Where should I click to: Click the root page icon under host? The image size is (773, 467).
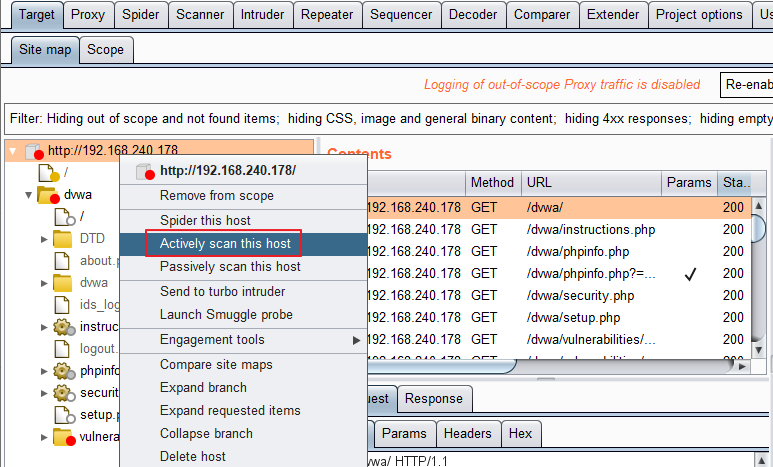click(x=48, y=173)
